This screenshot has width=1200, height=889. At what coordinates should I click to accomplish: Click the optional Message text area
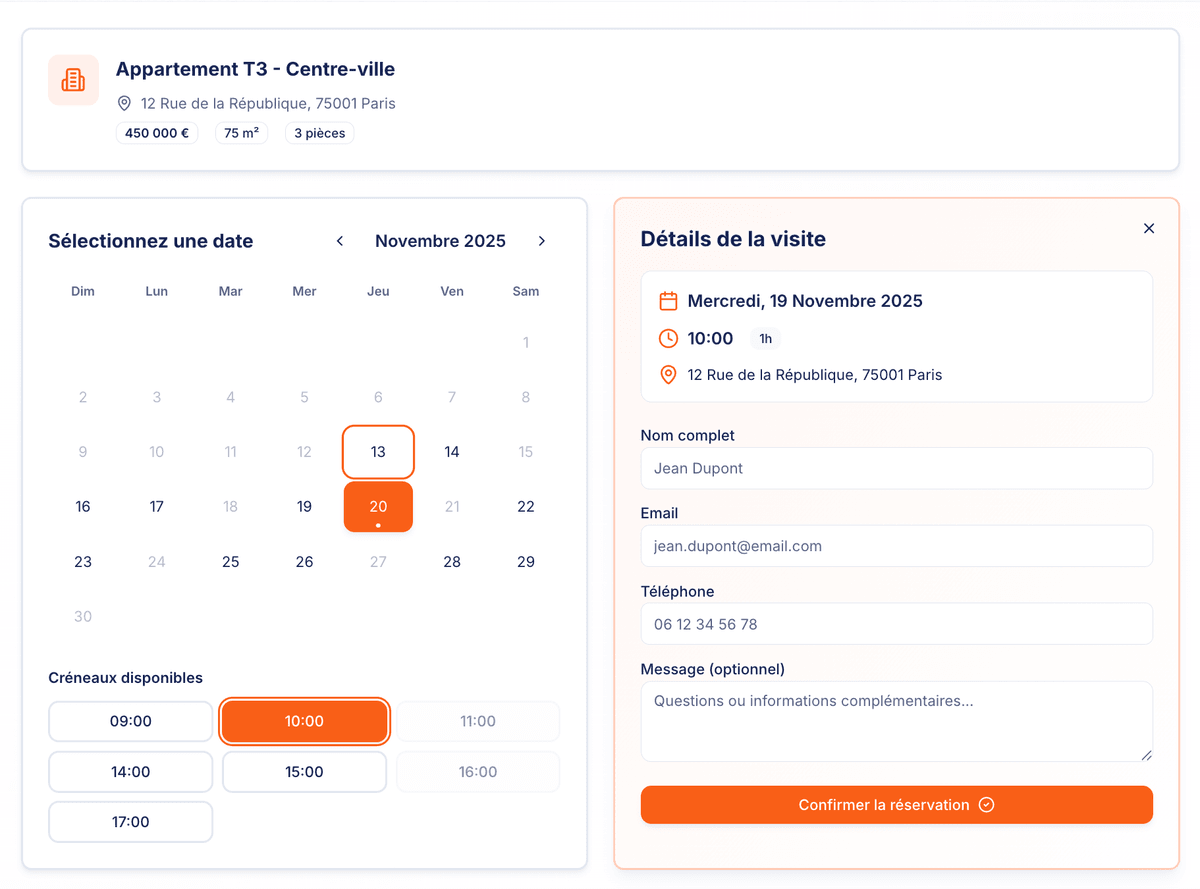[x=896, y=720]
